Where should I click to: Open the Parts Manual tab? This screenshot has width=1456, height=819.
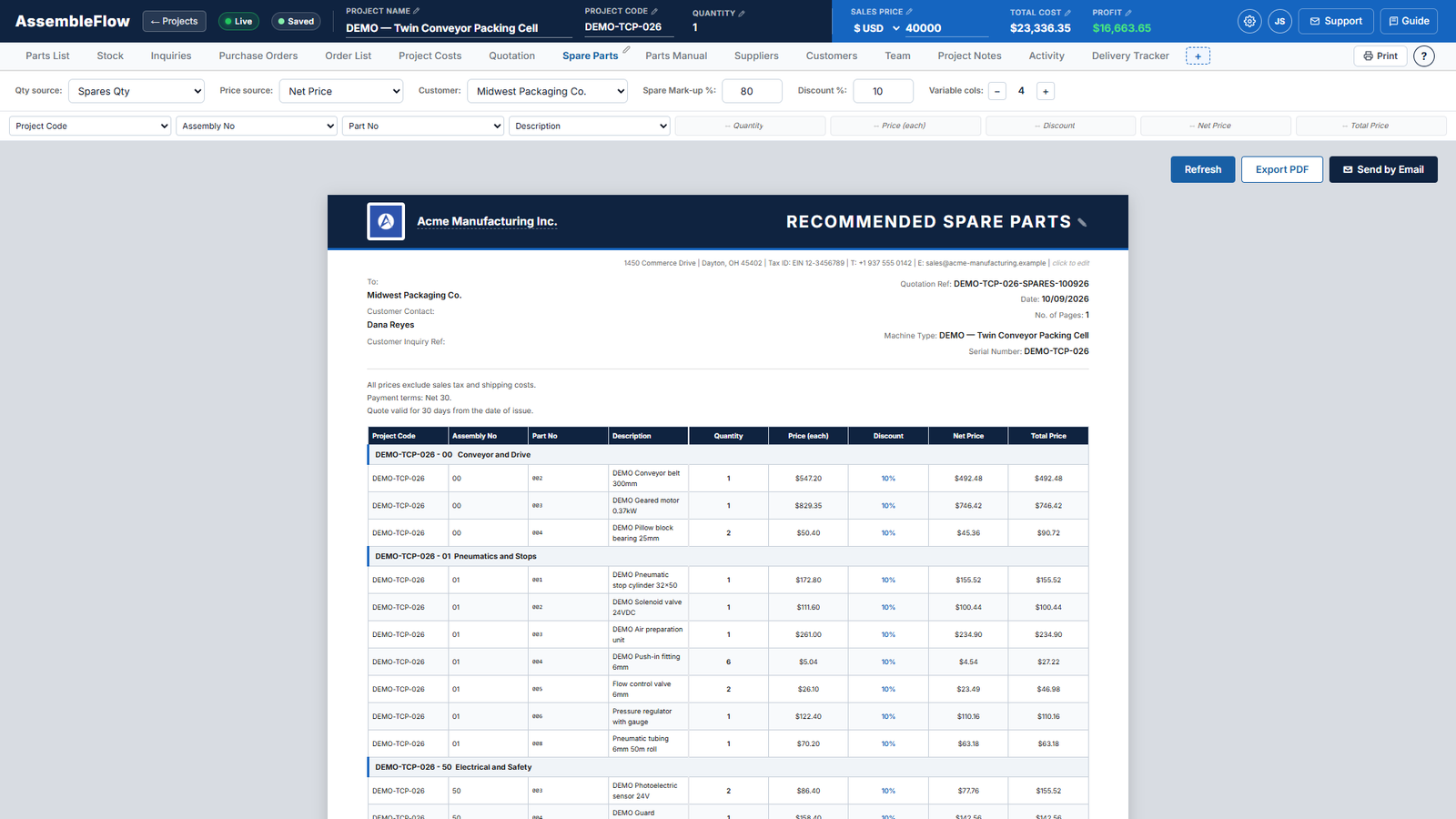(x=676, y=56)
